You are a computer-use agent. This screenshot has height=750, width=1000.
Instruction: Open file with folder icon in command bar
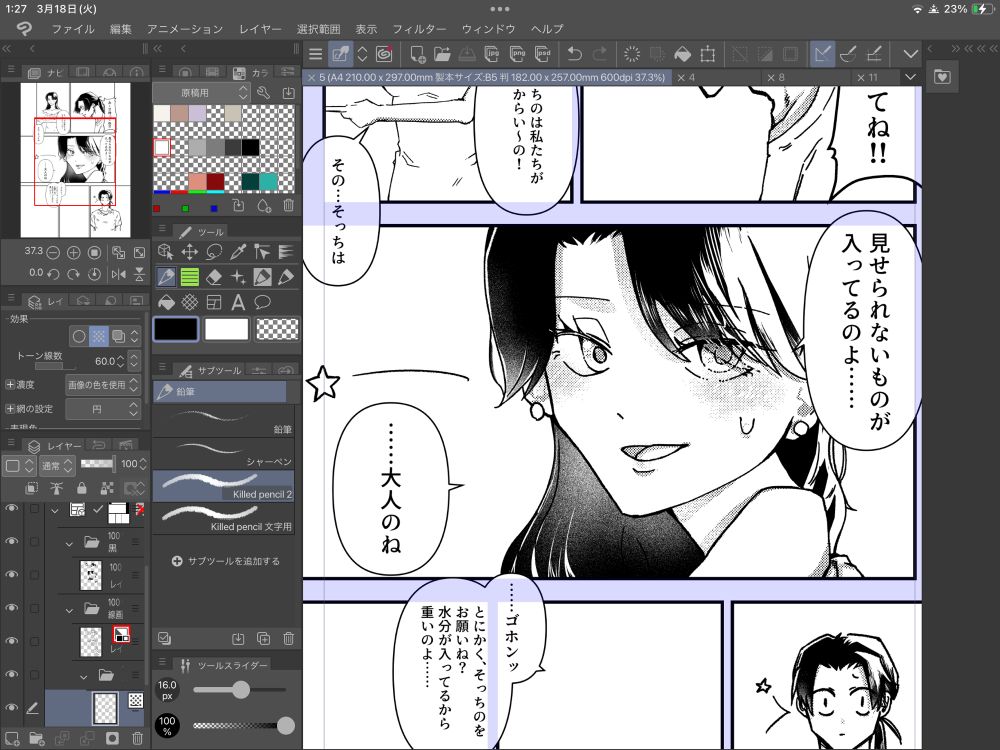[x=442, y=54]
